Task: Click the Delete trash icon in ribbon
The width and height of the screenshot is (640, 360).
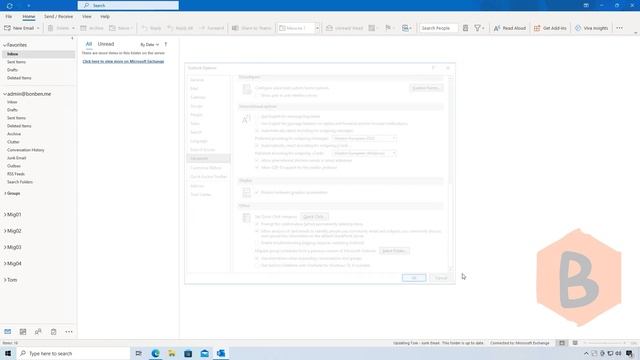Action: coord(51,28)
